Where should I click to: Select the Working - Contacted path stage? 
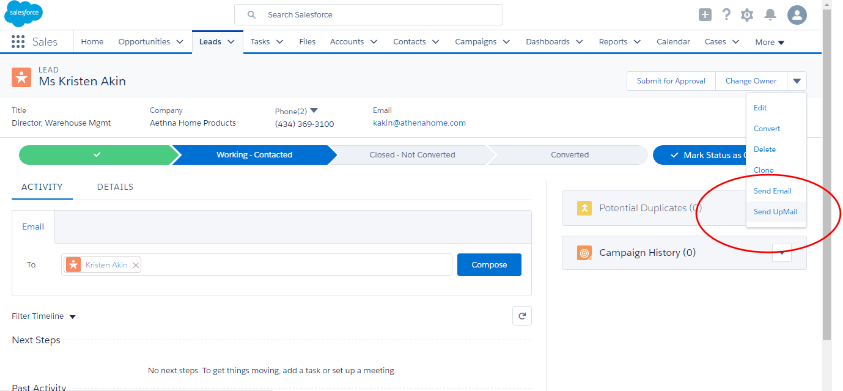point(254,155)
